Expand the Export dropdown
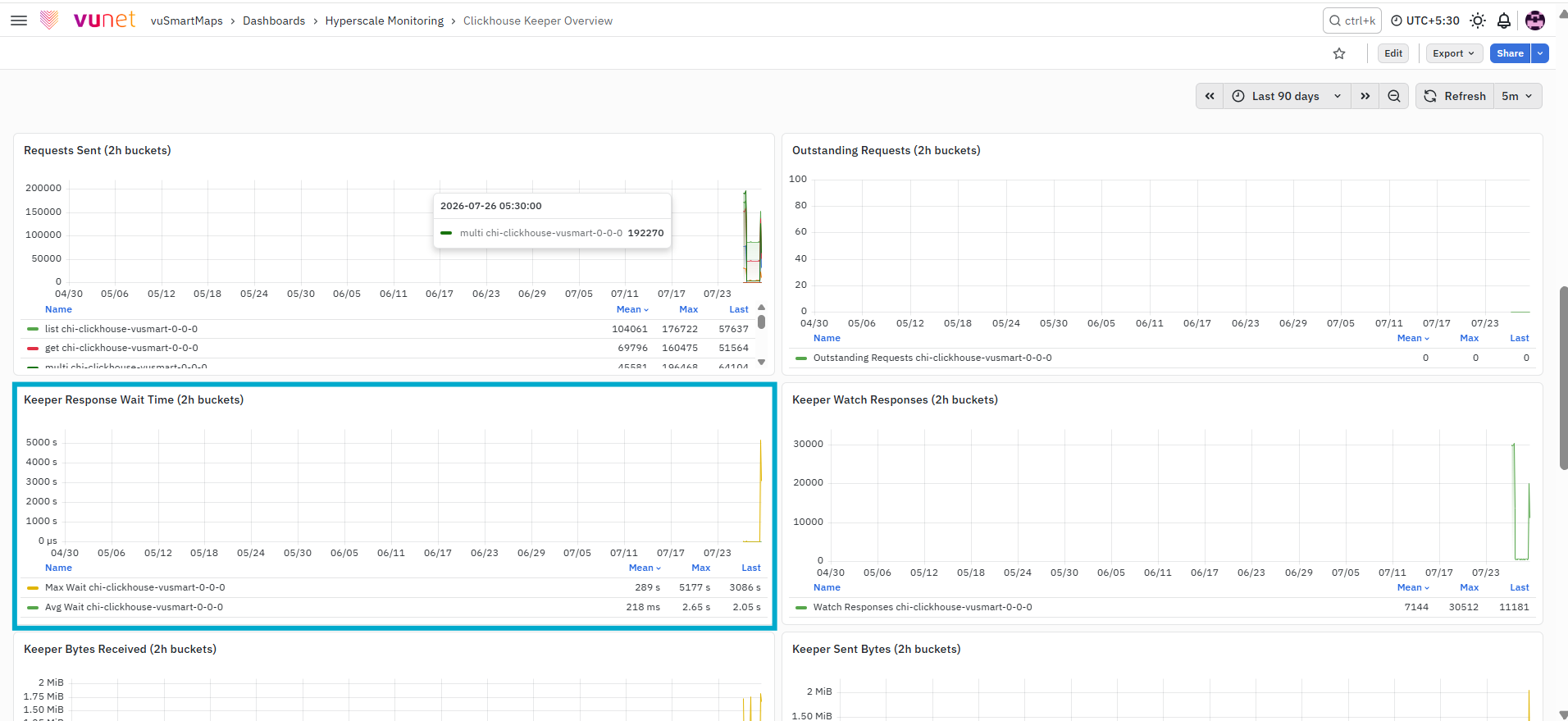1568x721 pixels. click(1454, 53)
